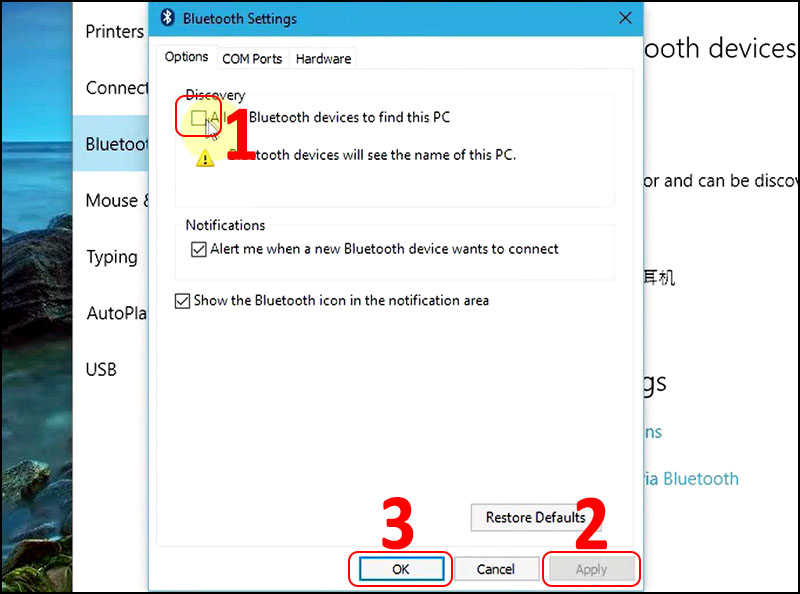Viewport: 800px width, 594px height.
Task: Select USB in Settings sidebar
Action: pyautogui.click(x=111, y=369)
